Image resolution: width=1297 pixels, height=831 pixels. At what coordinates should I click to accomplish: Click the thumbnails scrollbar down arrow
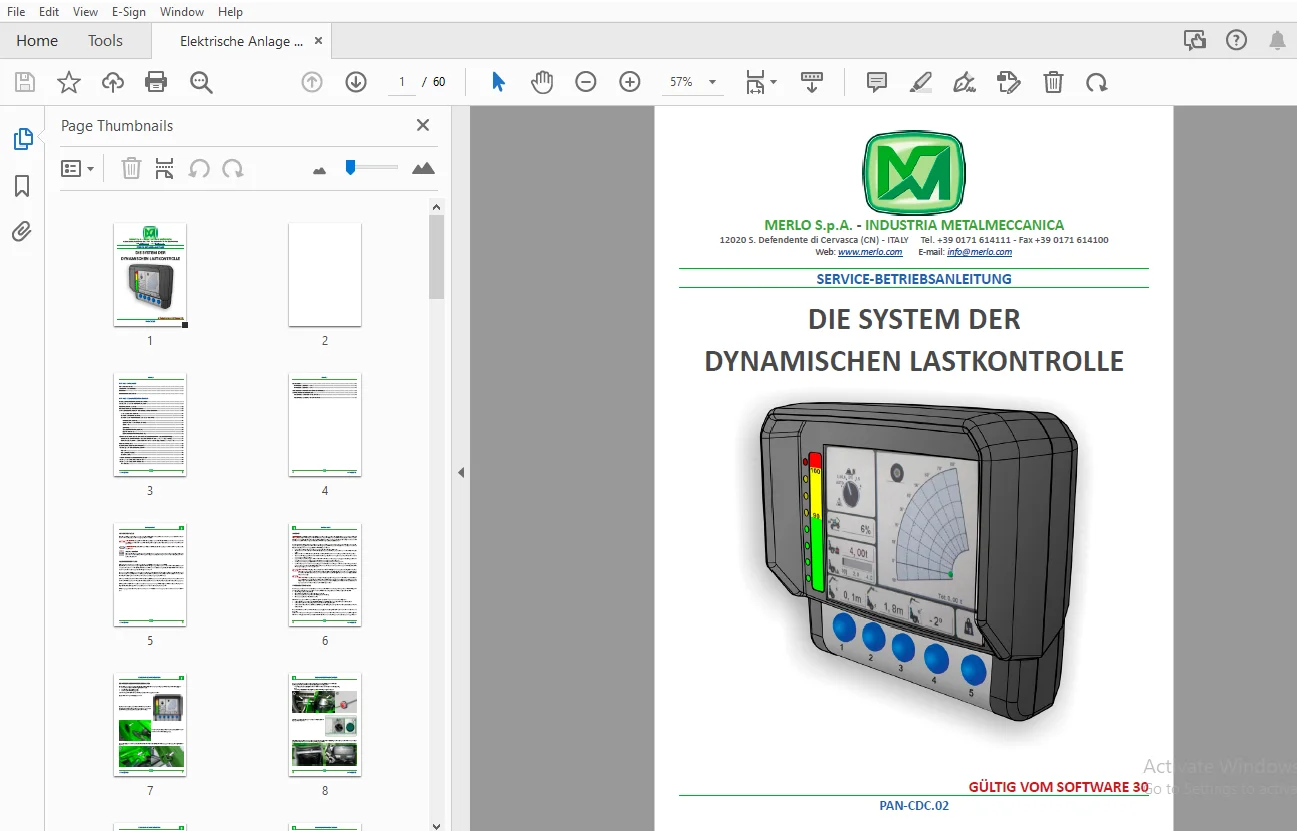tap(436, 825)
